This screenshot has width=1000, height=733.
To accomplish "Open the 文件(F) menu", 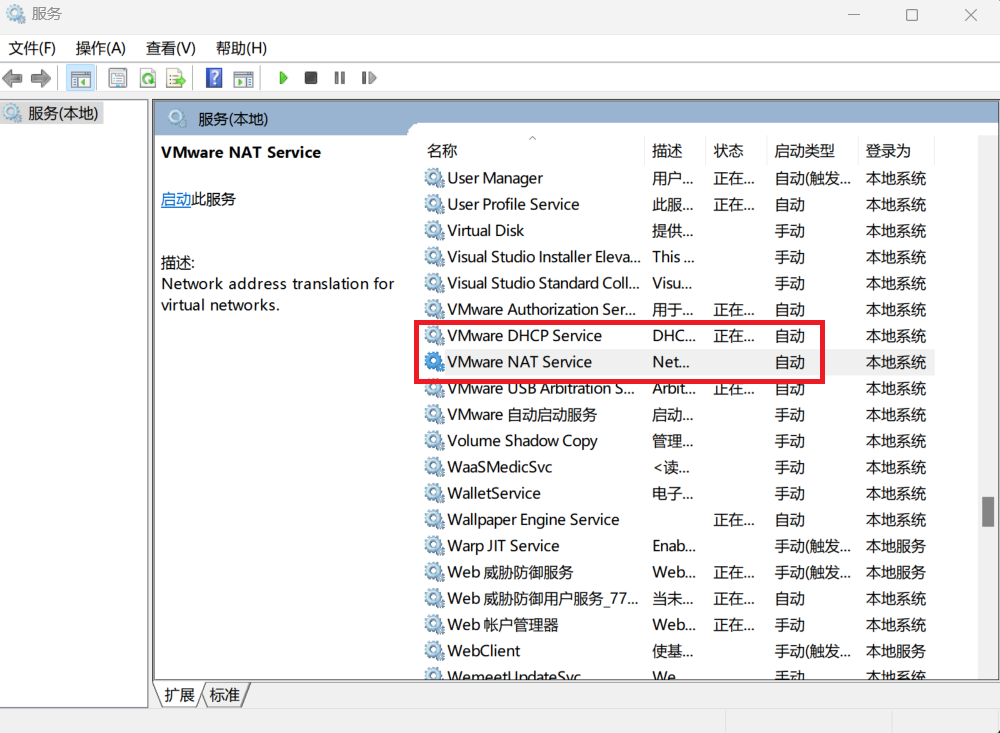I will coord(32,48).
